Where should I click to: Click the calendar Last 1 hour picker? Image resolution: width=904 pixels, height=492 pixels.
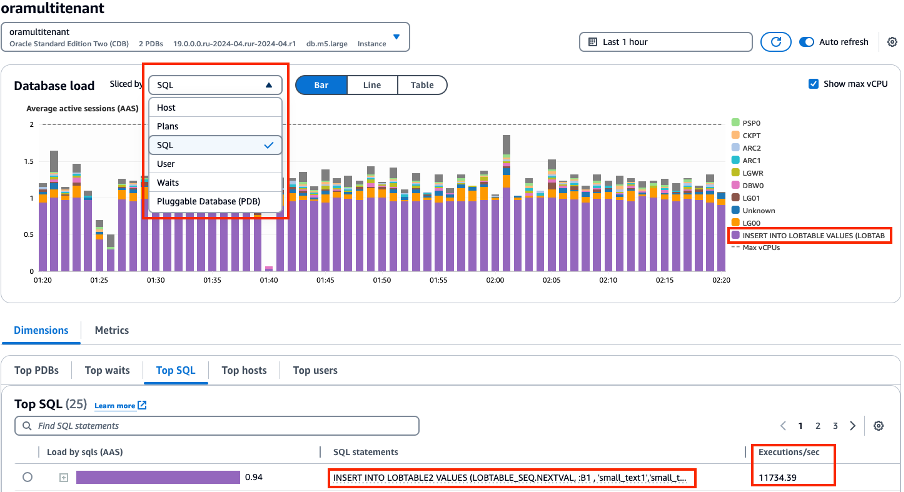665,42
